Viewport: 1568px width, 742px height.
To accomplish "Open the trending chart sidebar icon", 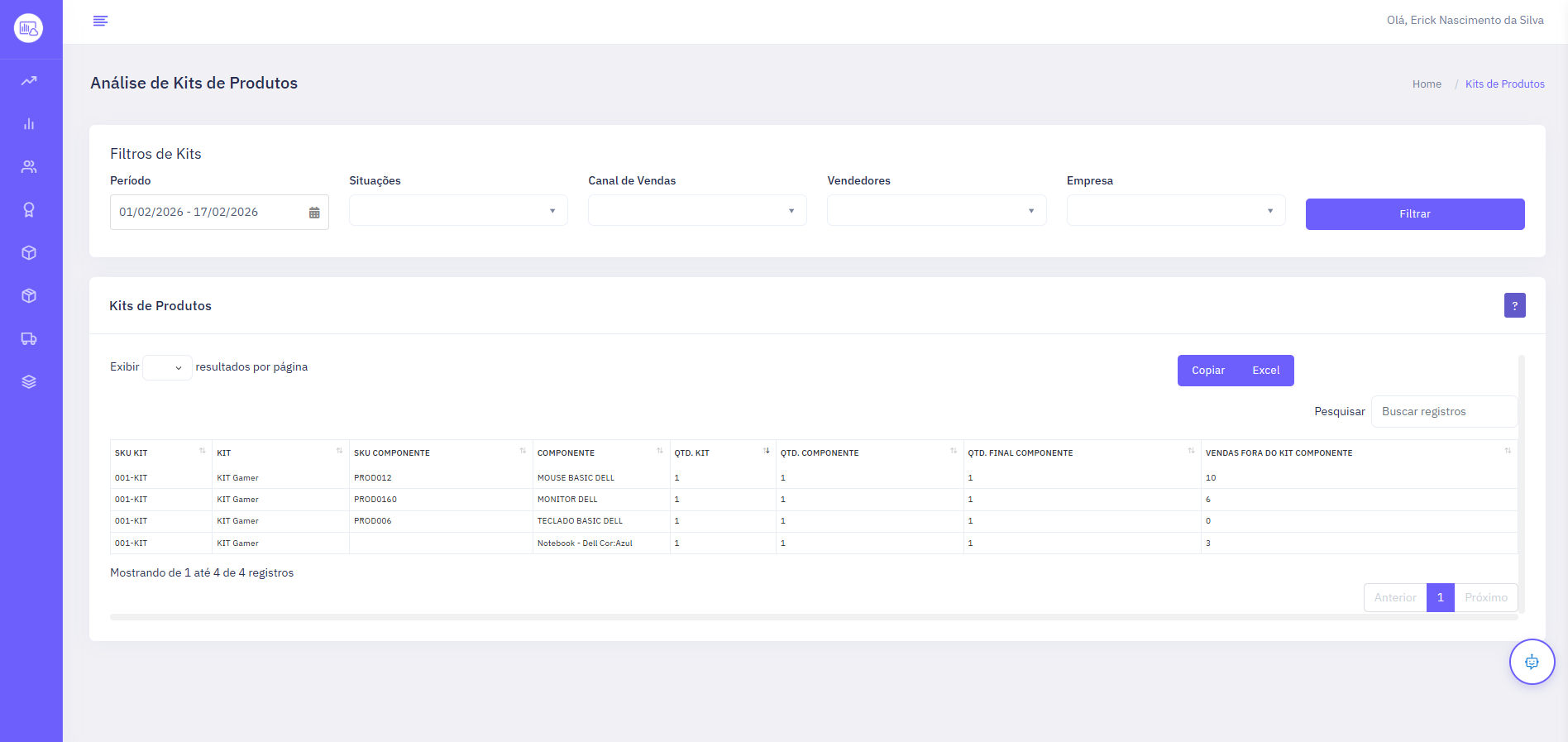I will pyautogui.click(x=29, y=81).
